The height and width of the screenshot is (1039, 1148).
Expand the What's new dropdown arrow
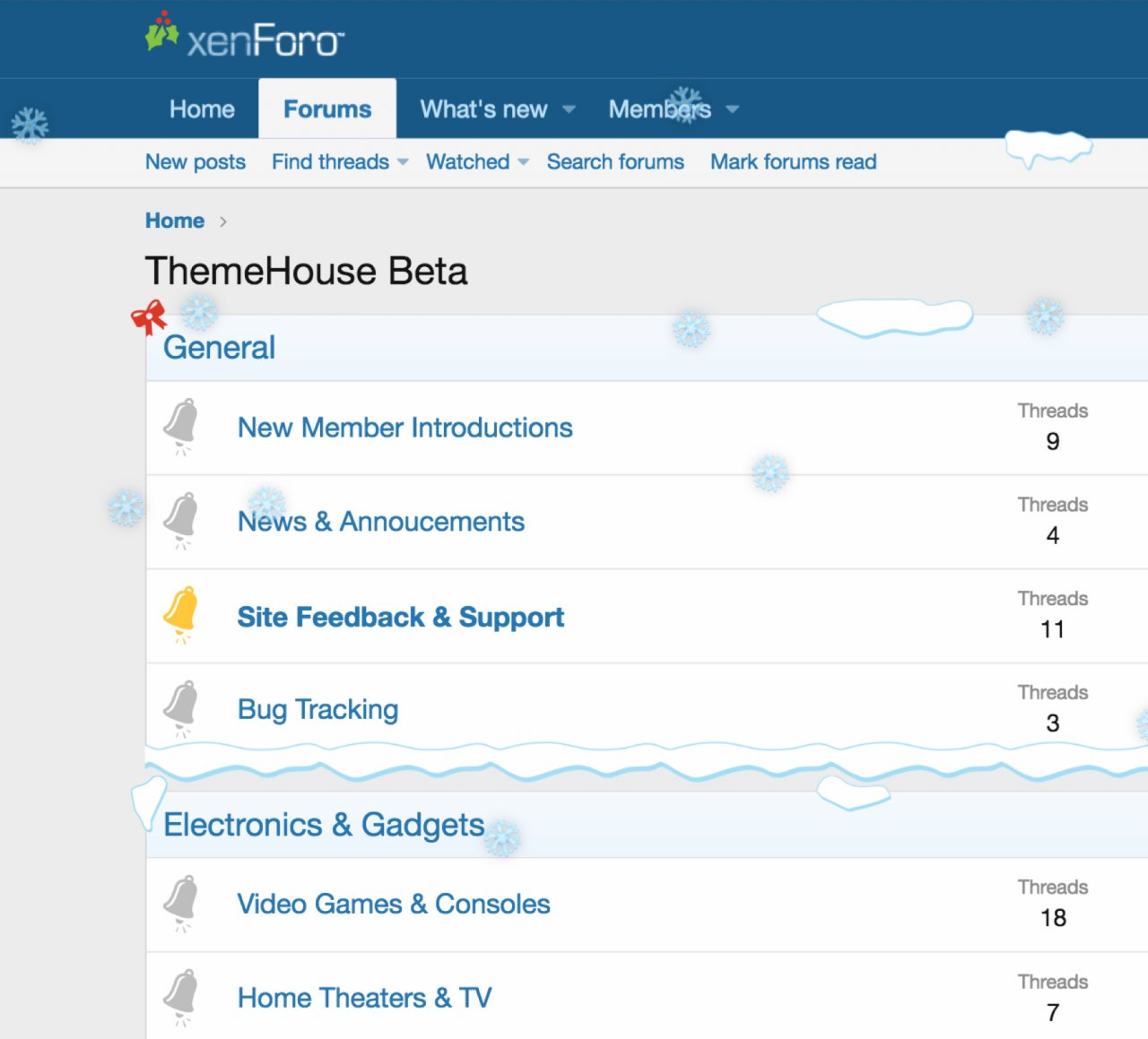(569, 109)
